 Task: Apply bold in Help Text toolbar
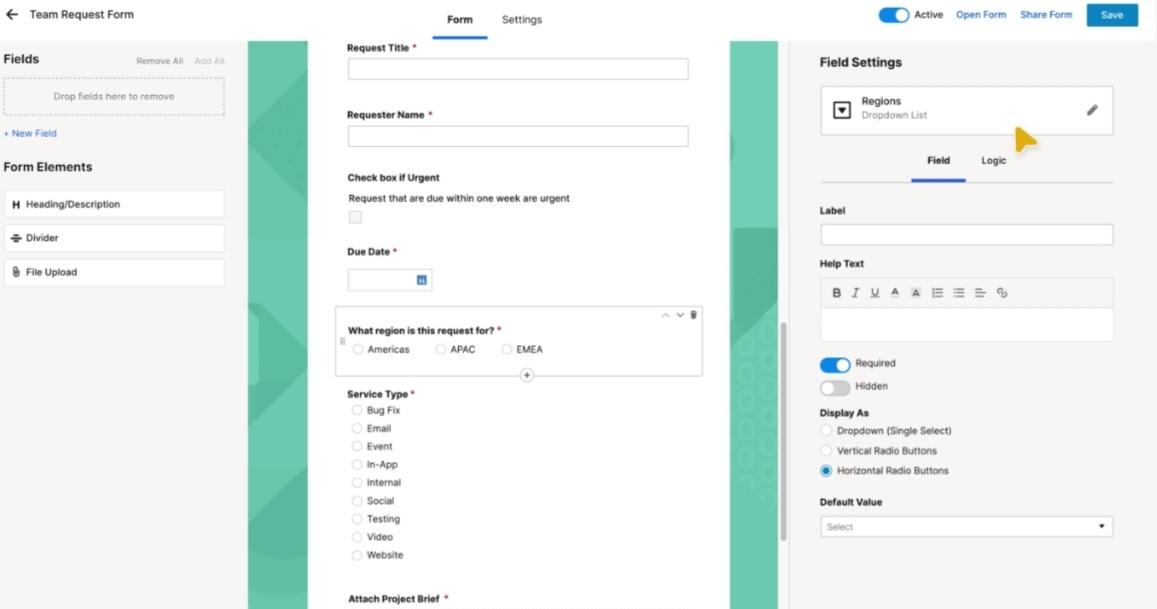pyautogui.click(x=836, y=293)
